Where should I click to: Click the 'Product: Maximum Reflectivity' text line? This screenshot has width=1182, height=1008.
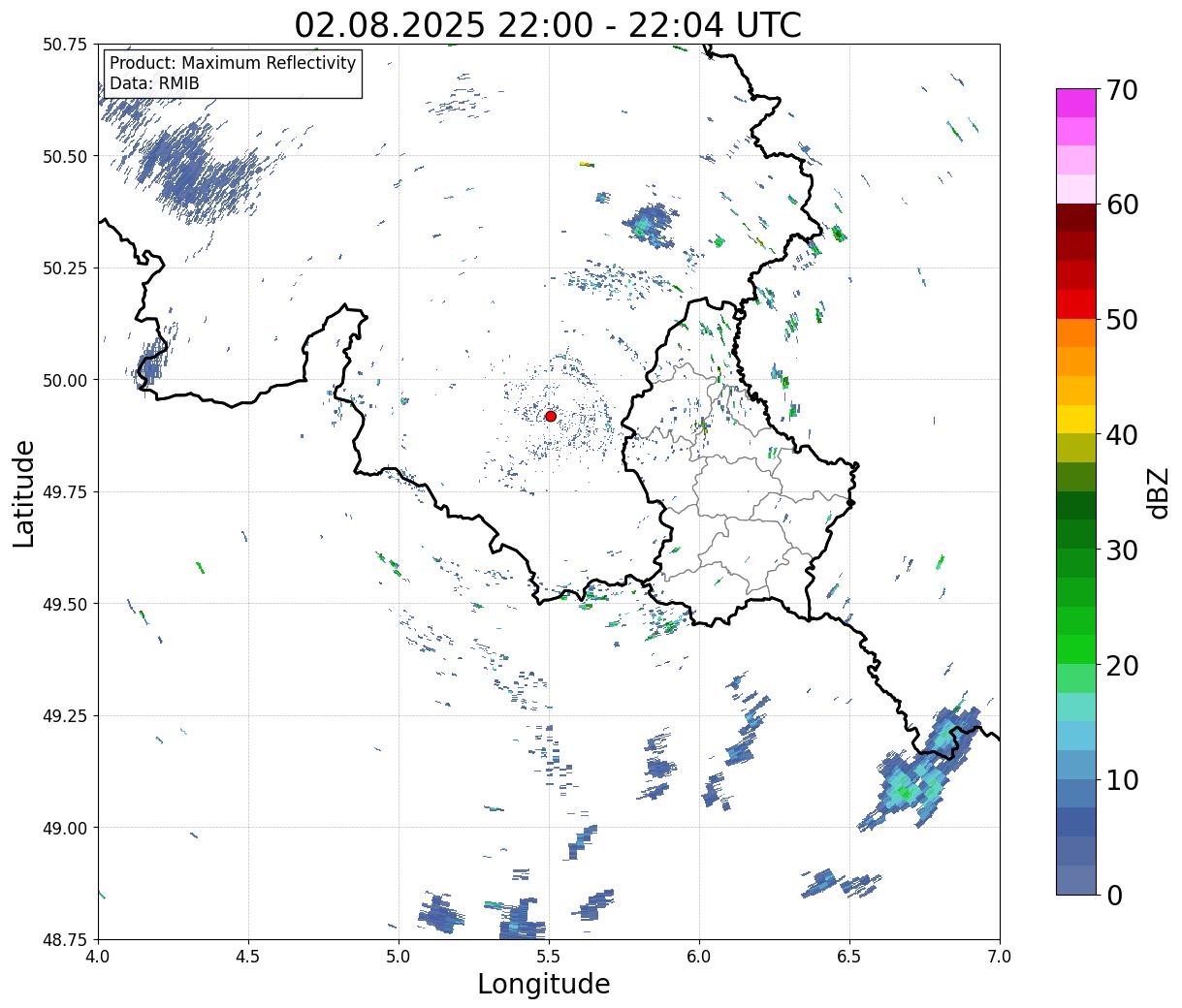pos(233,63)
